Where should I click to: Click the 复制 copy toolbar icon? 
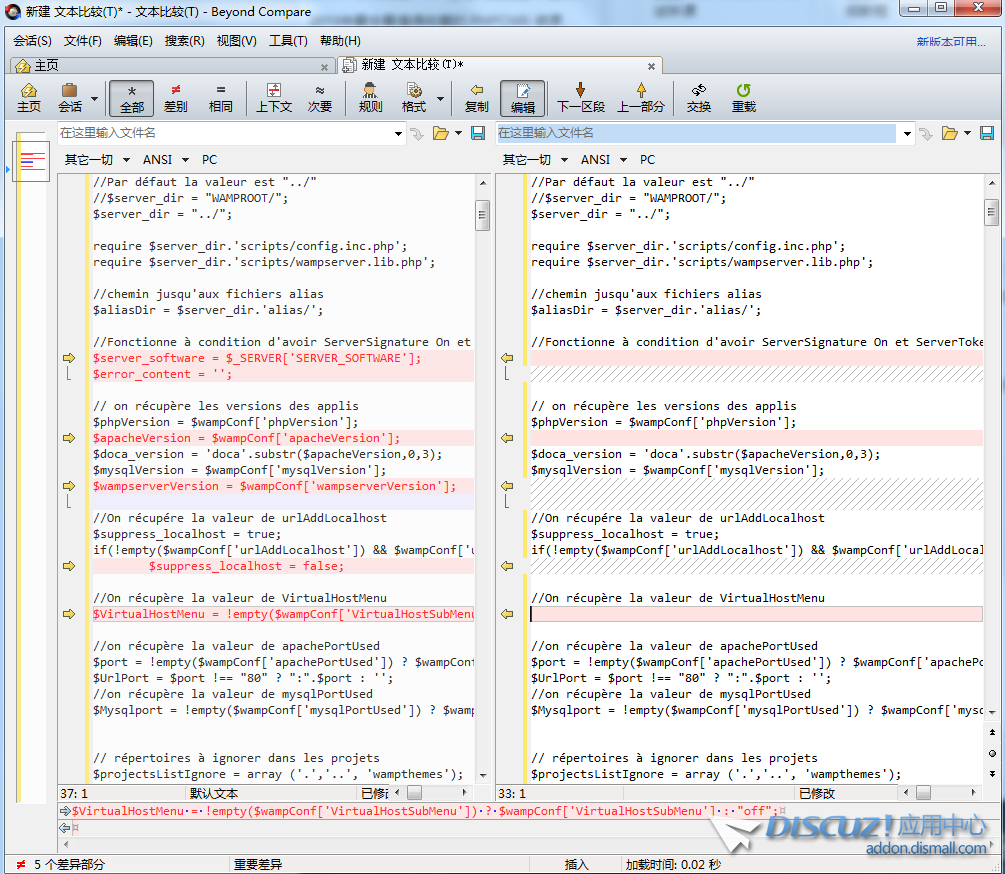point(476,98)
